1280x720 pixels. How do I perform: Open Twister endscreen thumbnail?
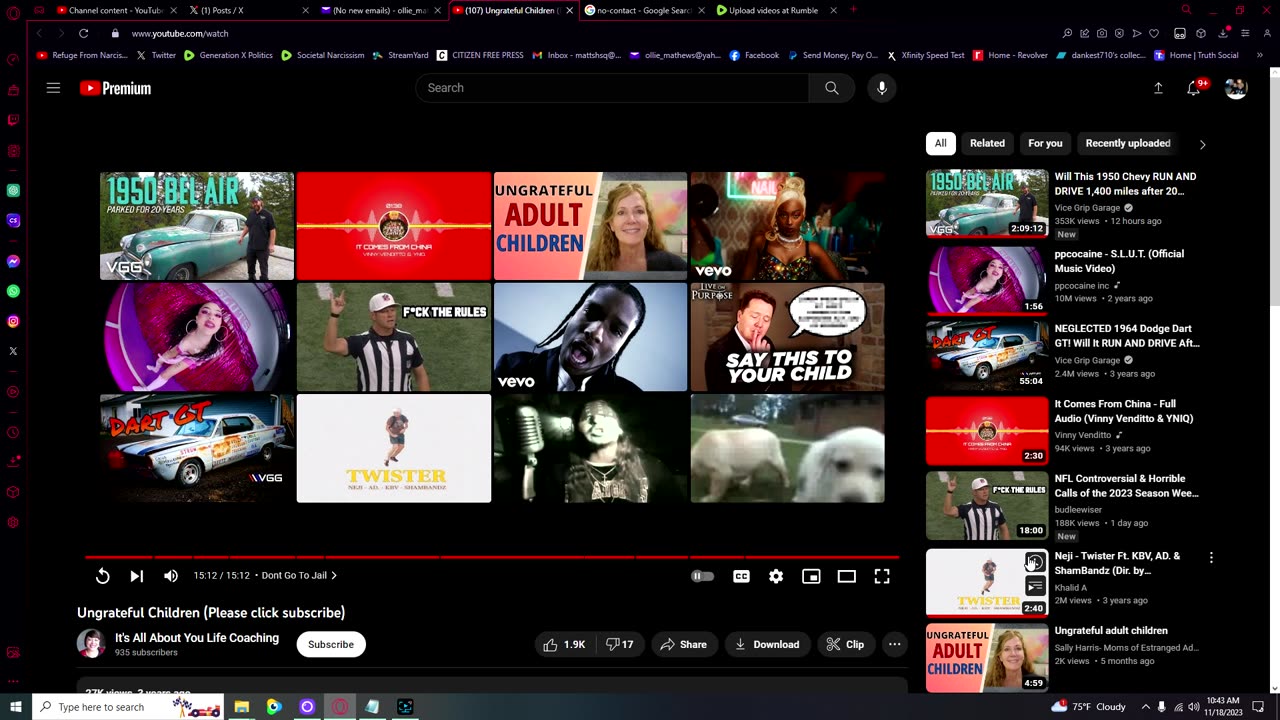(394, 448)
